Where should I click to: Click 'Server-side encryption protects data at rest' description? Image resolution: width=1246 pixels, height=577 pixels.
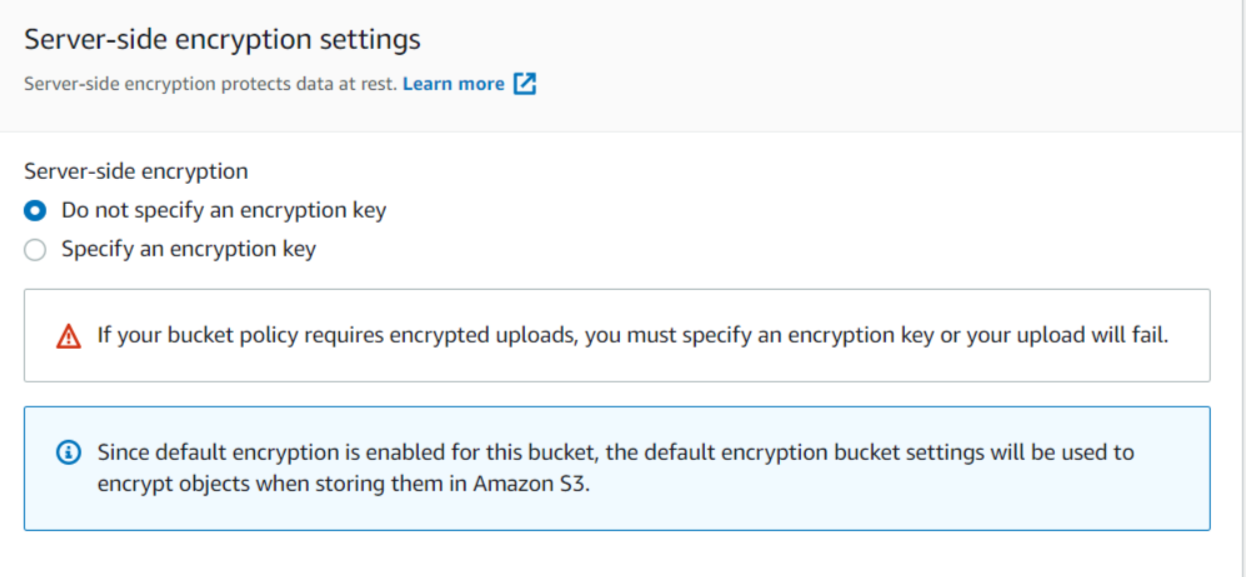pos(210,84)
